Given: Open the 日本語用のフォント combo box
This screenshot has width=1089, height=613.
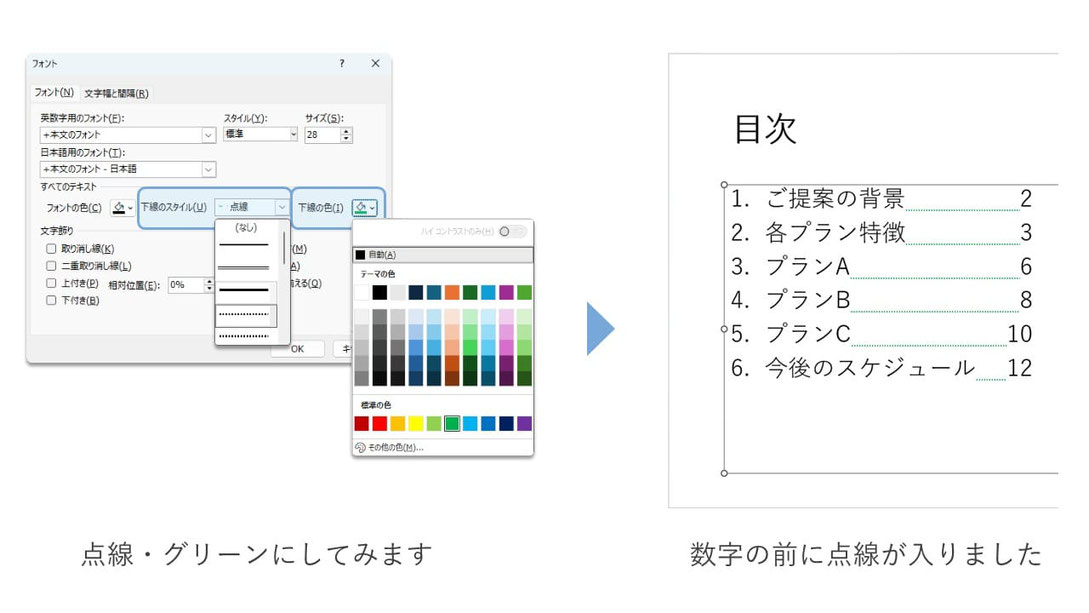Looking at the screenshot, I should [128, 169].
